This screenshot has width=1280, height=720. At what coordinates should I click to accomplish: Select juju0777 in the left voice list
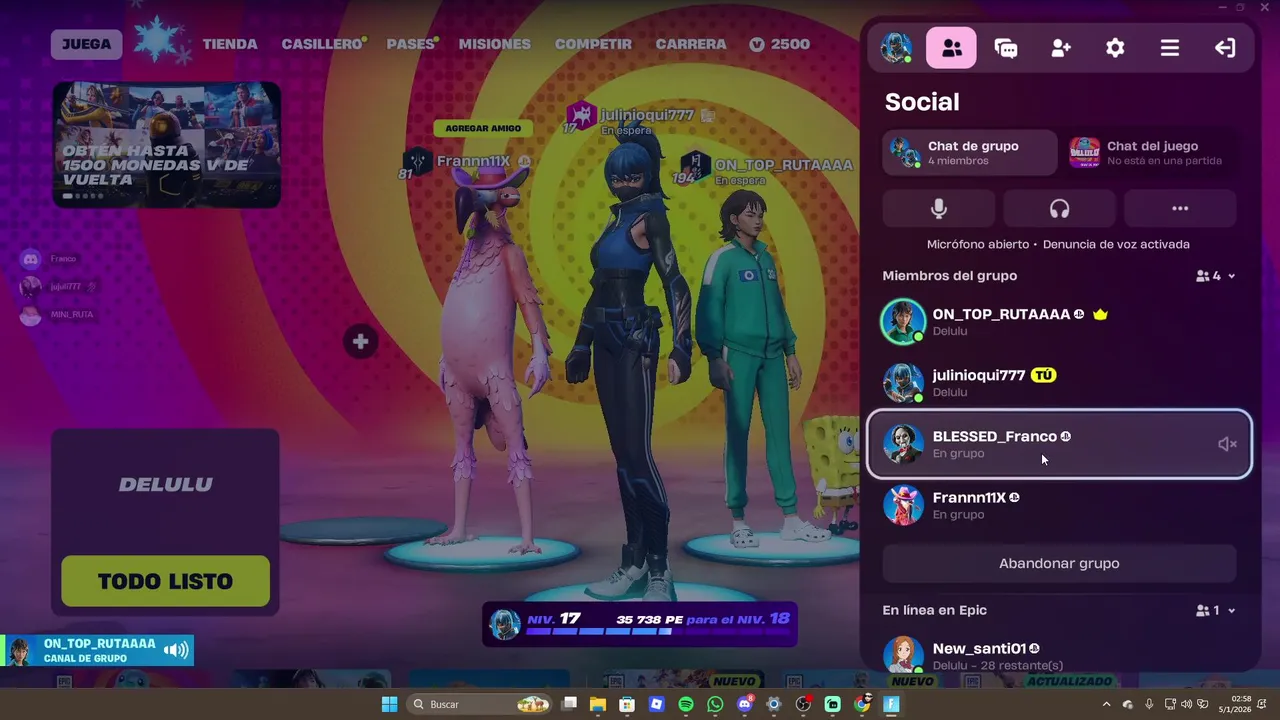pos(60,287)
